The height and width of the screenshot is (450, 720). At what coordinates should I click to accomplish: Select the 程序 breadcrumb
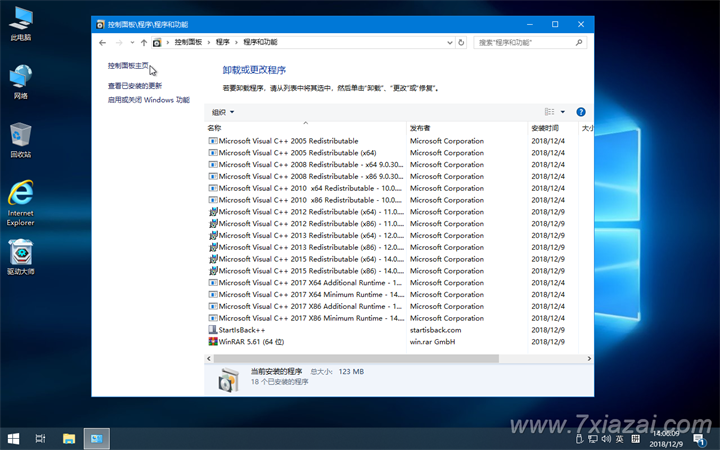point(223,42)
